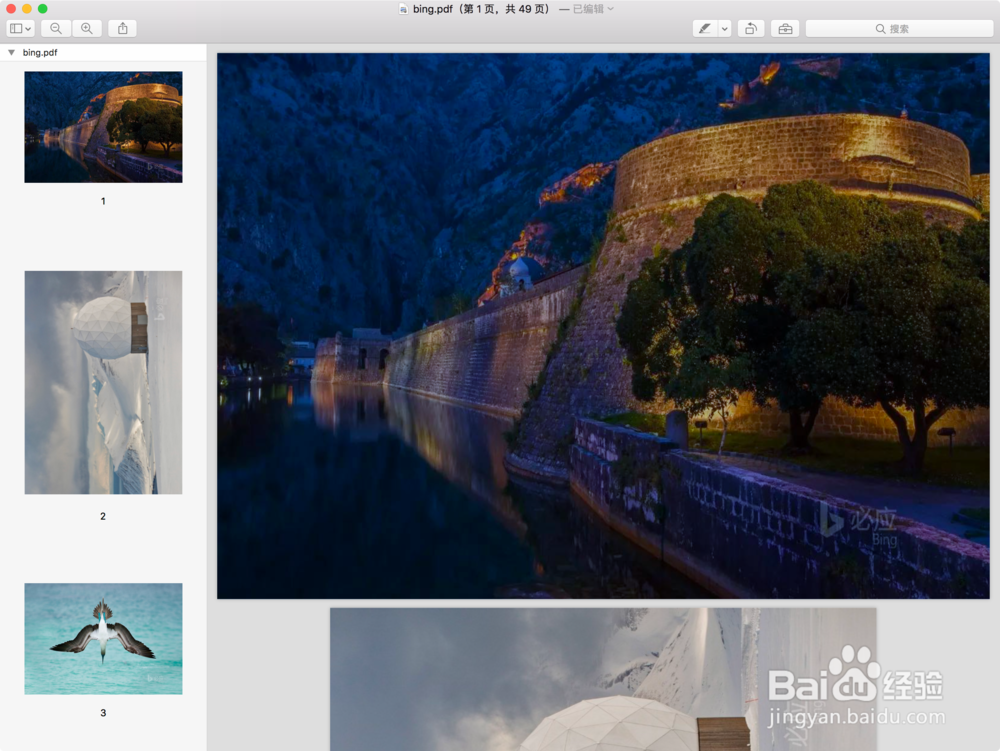
Task: Minimize the Preview window
Action: [27, 8]
